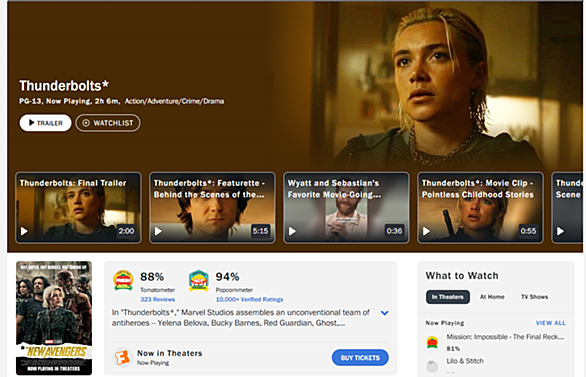Click the tomato score icon for Mission: Impossible
The image size is (586, 377).
point(432,342)
